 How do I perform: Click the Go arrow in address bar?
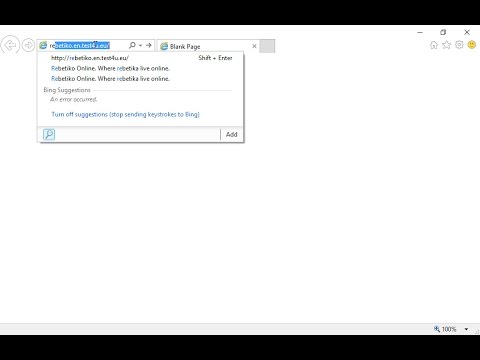(x=149, y=45)
